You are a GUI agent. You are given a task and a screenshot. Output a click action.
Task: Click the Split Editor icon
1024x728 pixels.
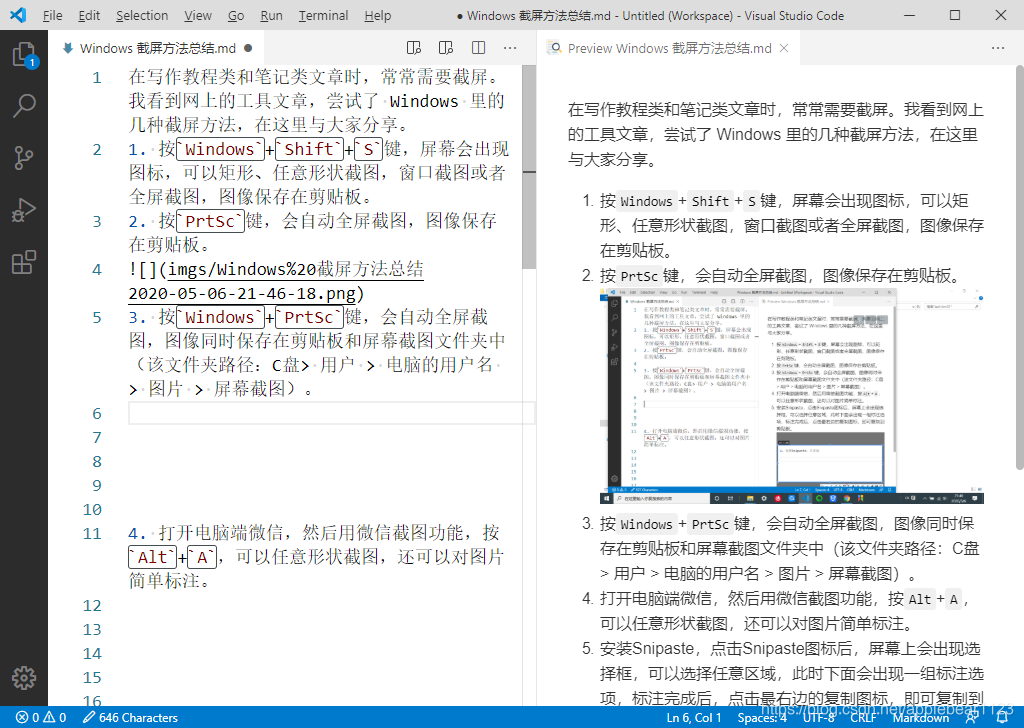(x=479, y=48)
